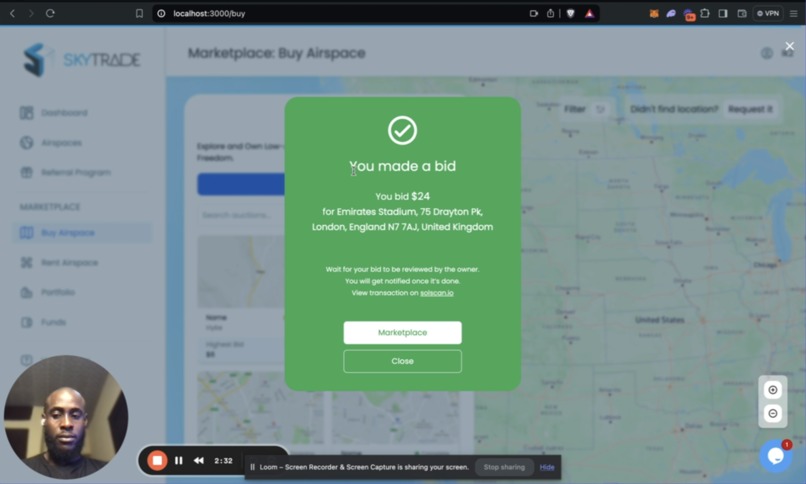Screen dimensions: 806x484
Task: Open the Brave Shields icon
Action: [x=571, y=13]
